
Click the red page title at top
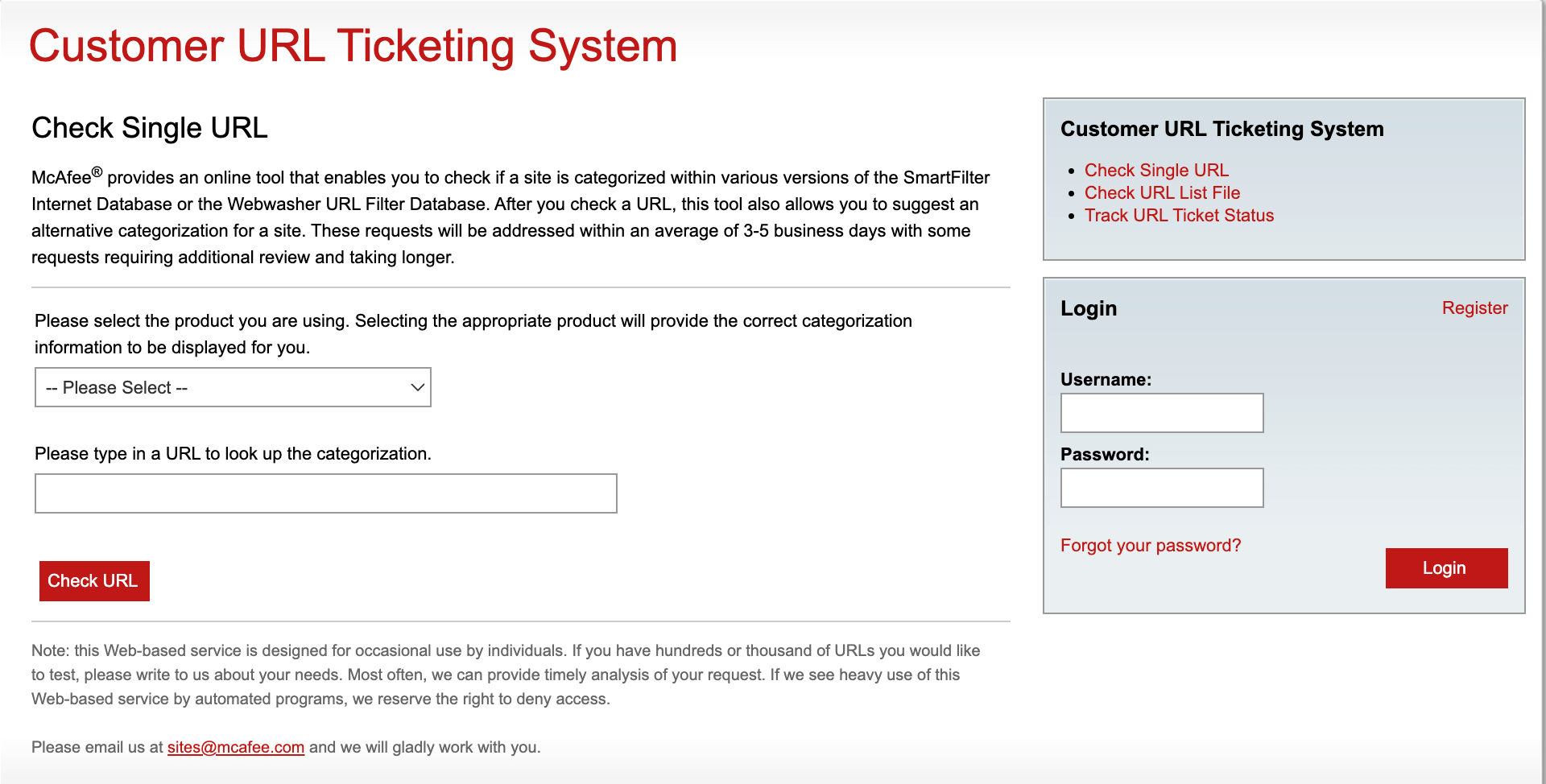click(353, 46)
